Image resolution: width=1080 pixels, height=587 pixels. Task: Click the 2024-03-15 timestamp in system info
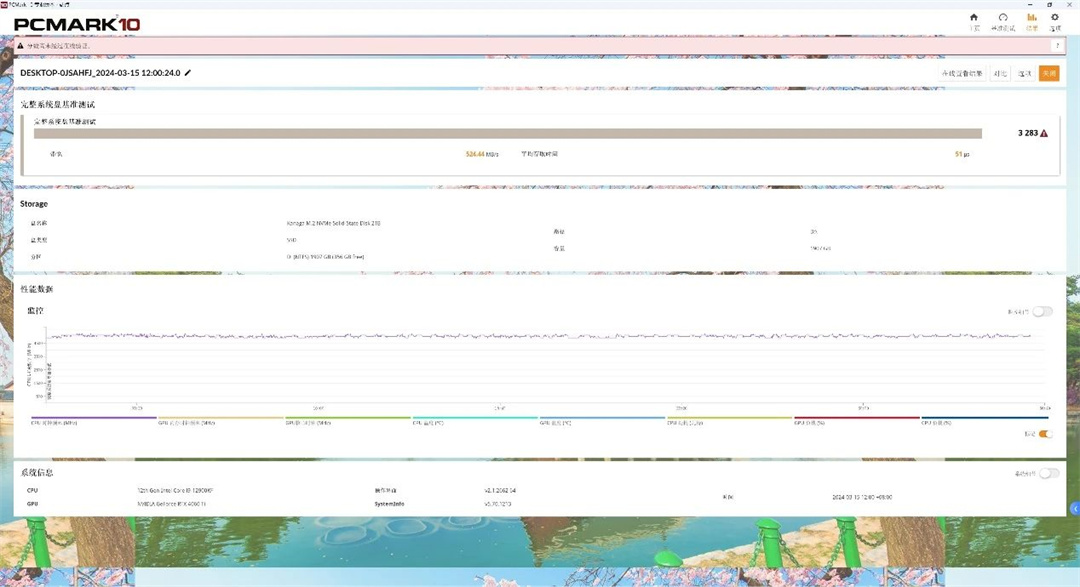click(x=862, y=497)
